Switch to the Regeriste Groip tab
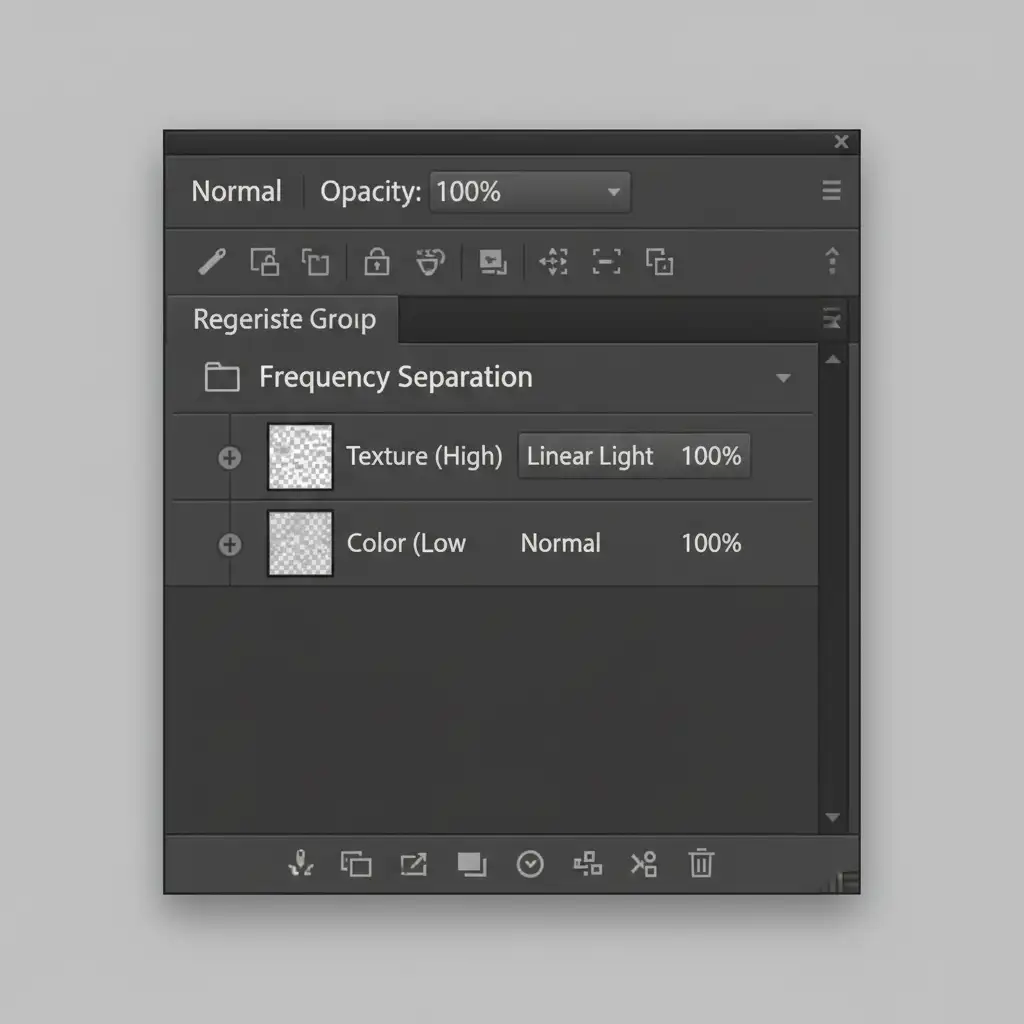 [x=284, y=320]
